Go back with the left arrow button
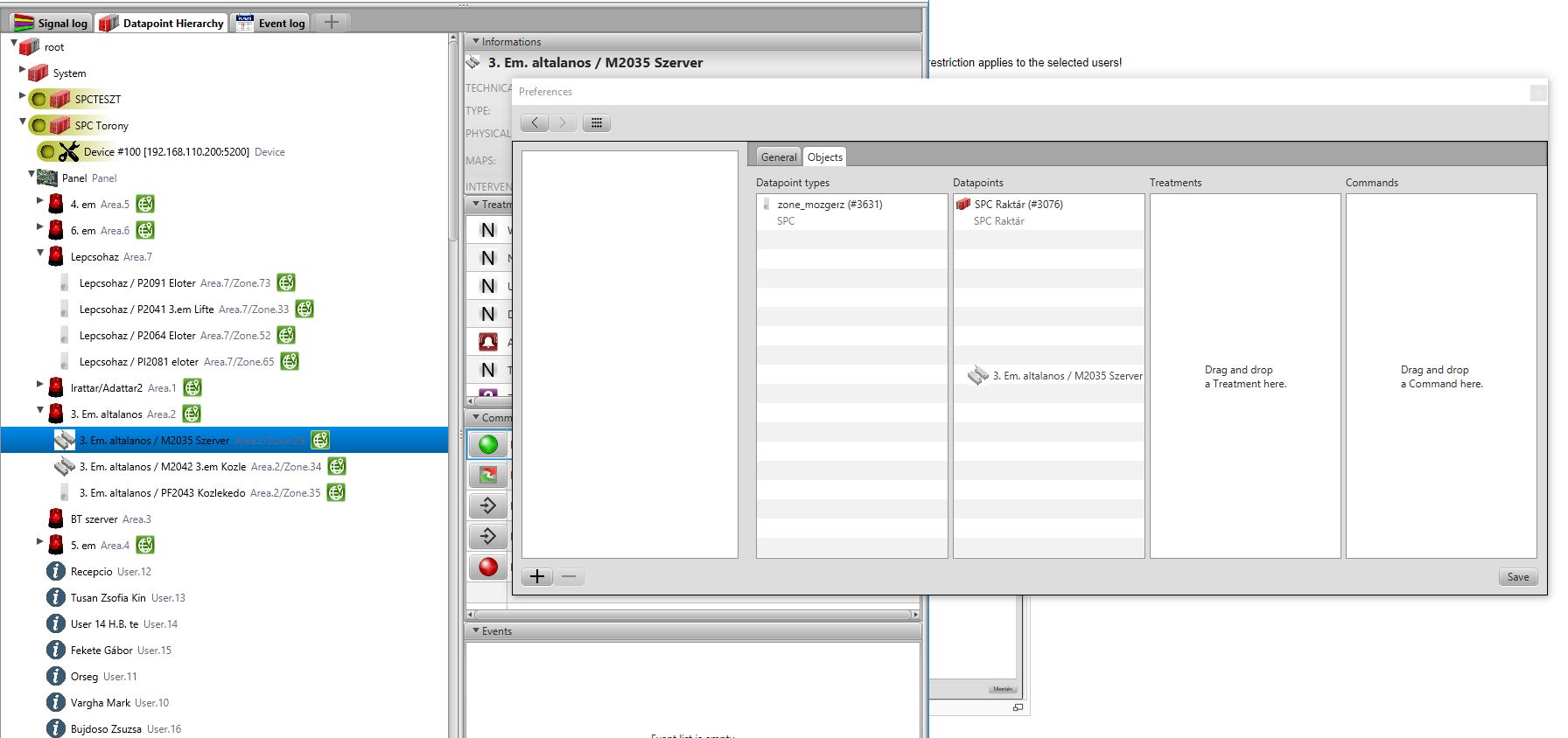1568x738 pixels. [535, 123]
